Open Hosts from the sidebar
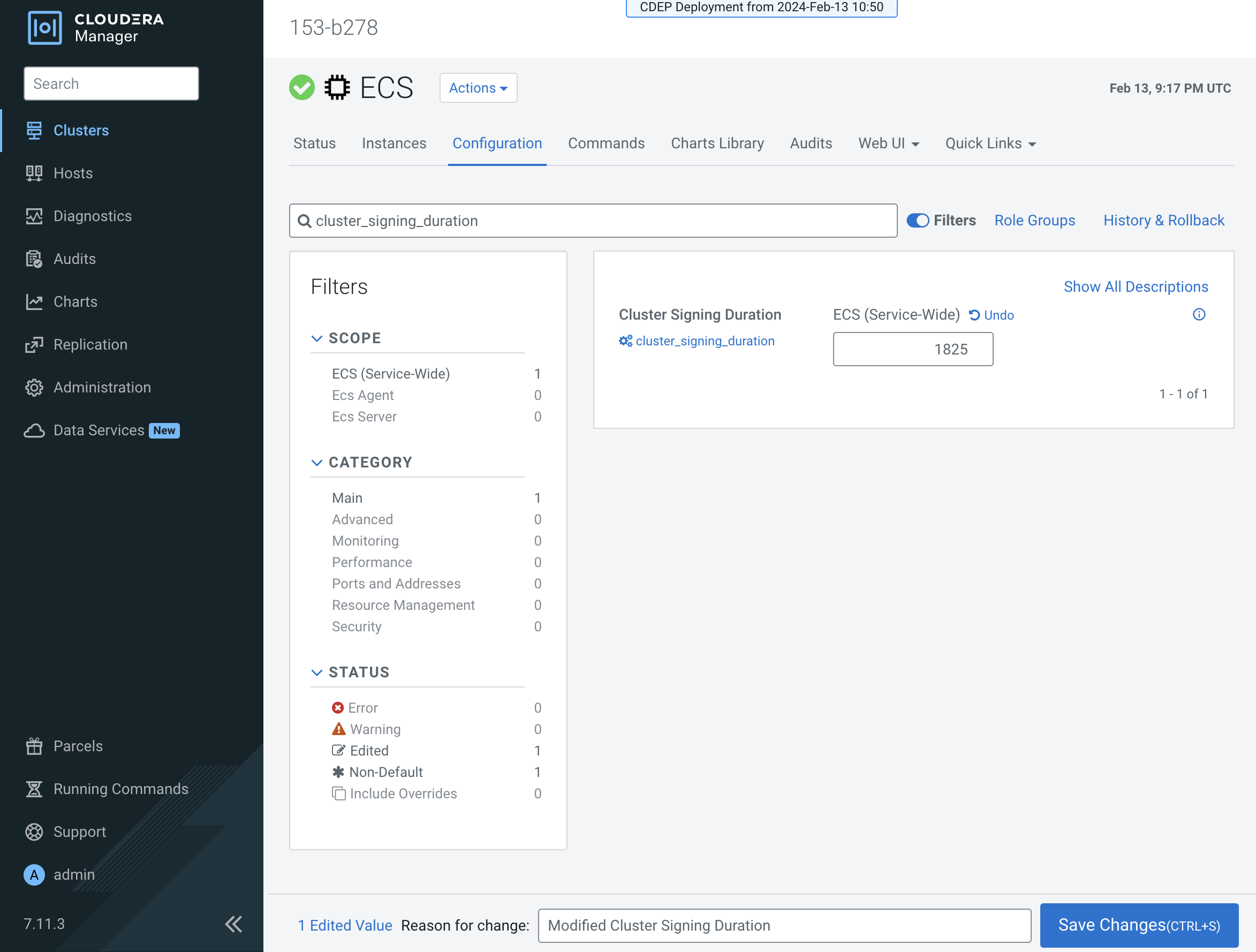Image resolution: width=1256 pixels, height=952 pixels. click(73, 173)
